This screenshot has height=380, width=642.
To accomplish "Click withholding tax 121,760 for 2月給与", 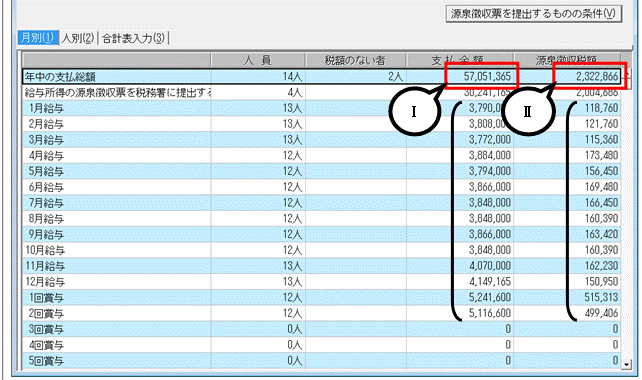I will [x=601, y=124].
